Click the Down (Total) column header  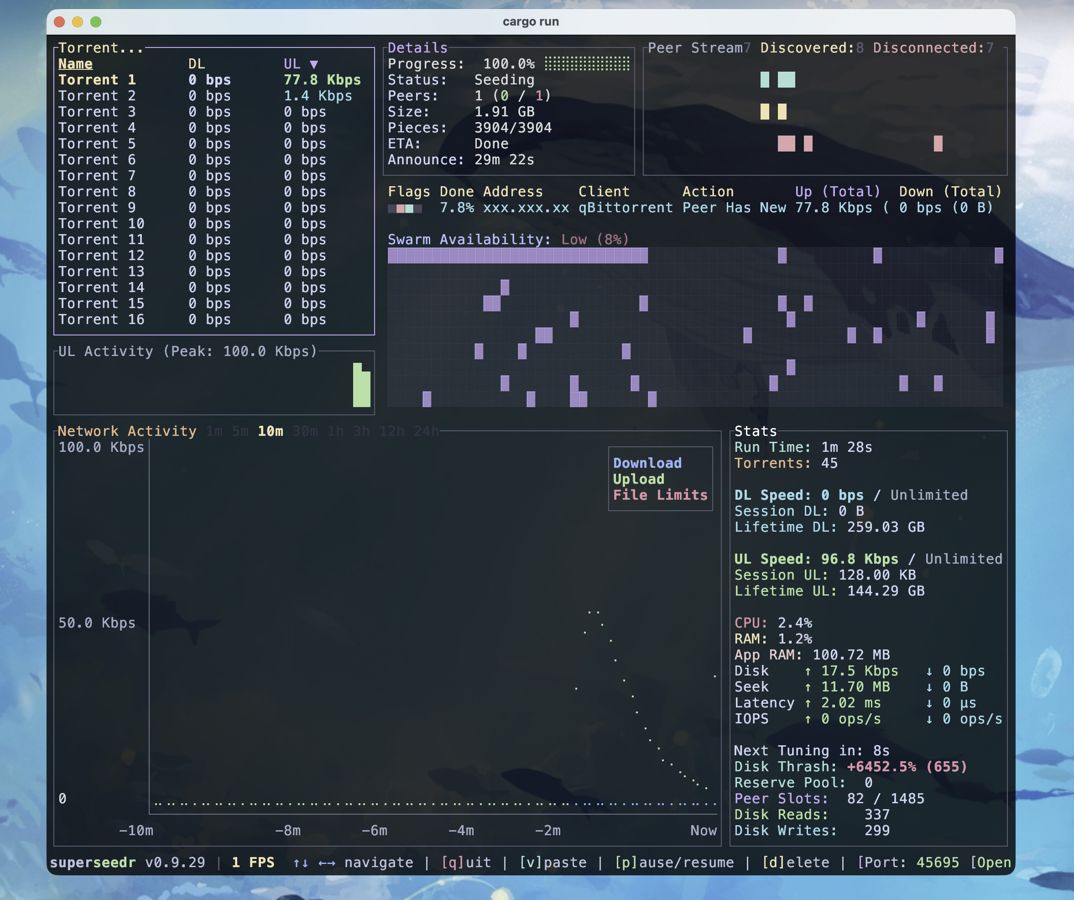[950, 192]
